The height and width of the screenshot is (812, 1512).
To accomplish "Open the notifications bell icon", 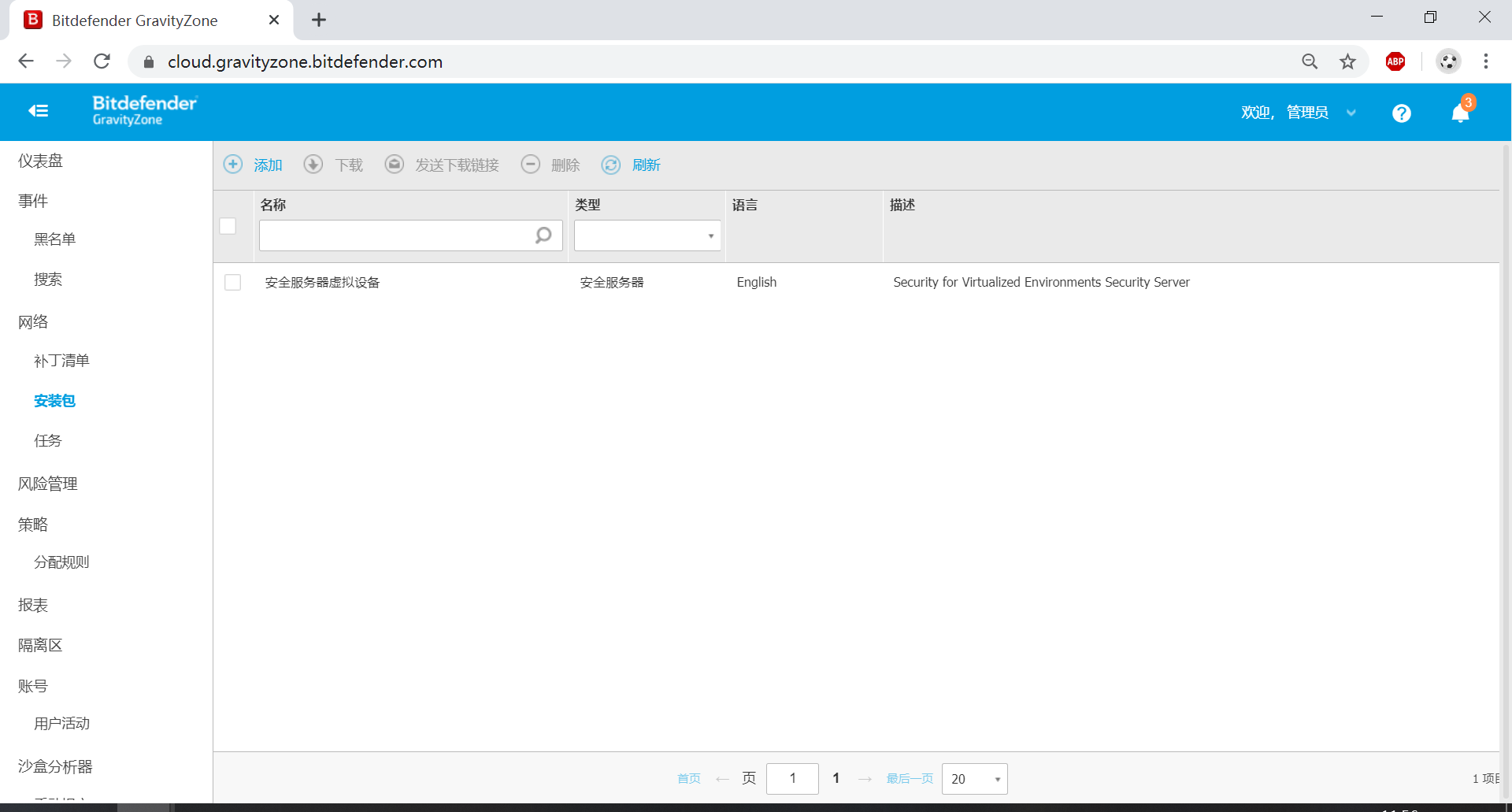I will 1461,113.
